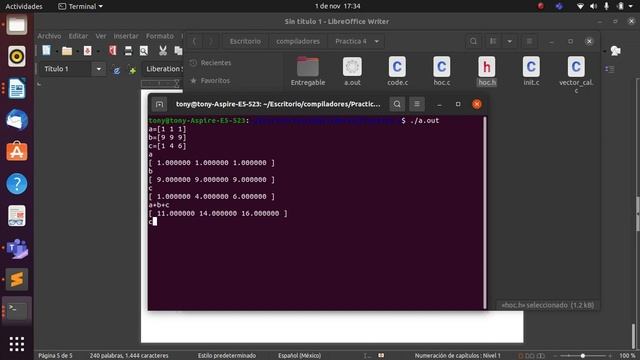The image size is (640, 360).
Task: Open the Ver menu
Action: (x=101, y=36)
